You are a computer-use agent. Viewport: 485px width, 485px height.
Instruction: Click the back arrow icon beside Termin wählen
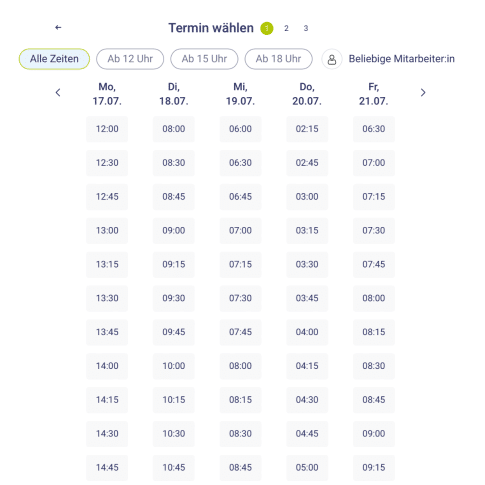click(x=58, y=28)
